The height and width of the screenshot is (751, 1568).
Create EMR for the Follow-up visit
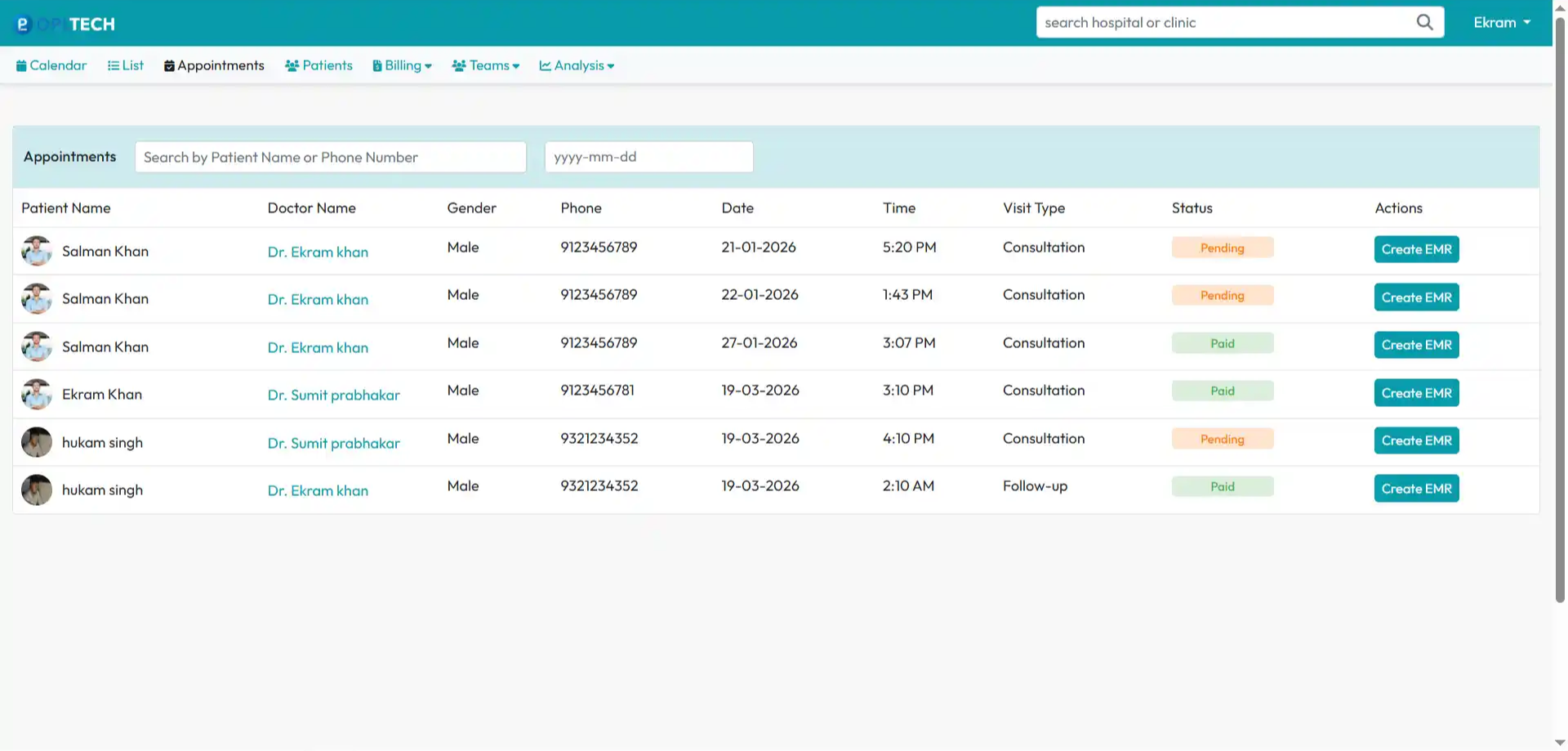(x=1416, y=489)
